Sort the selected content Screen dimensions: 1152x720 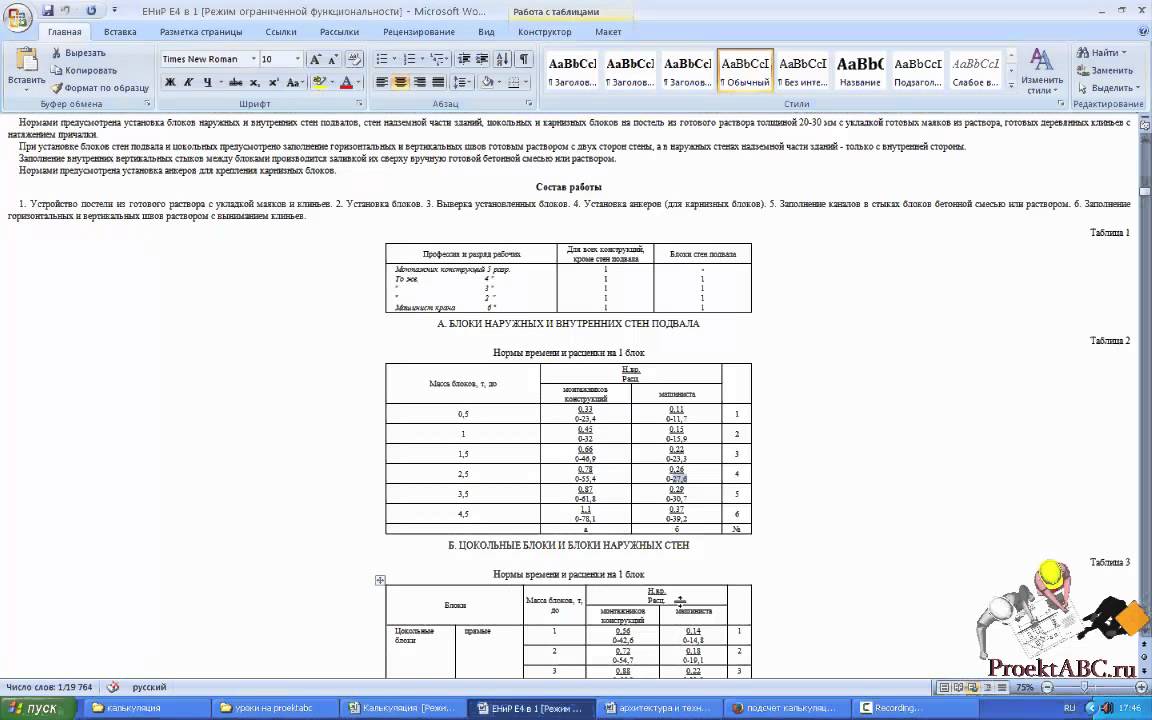[x=503, y=59]
